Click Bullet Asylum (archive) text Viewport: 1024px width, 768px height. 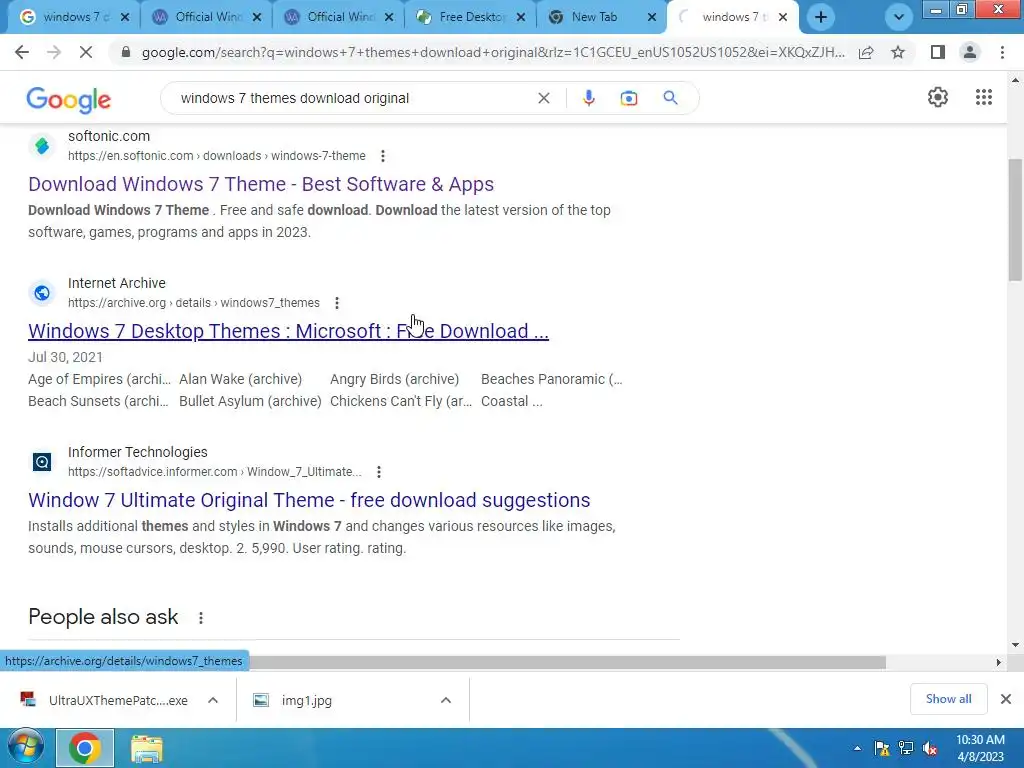(x=250, y=401)
